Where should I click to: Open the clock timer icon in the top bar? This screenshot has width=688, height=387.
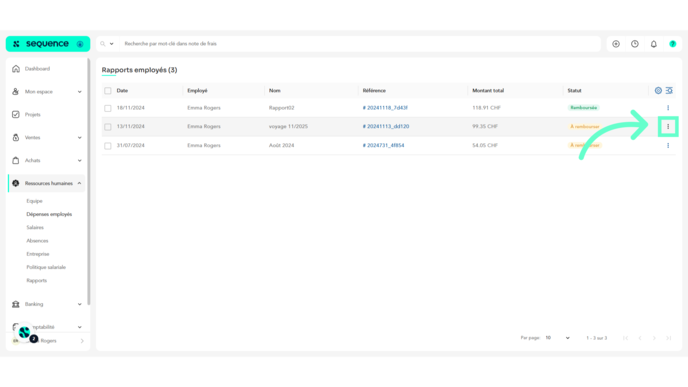[635, 44]
